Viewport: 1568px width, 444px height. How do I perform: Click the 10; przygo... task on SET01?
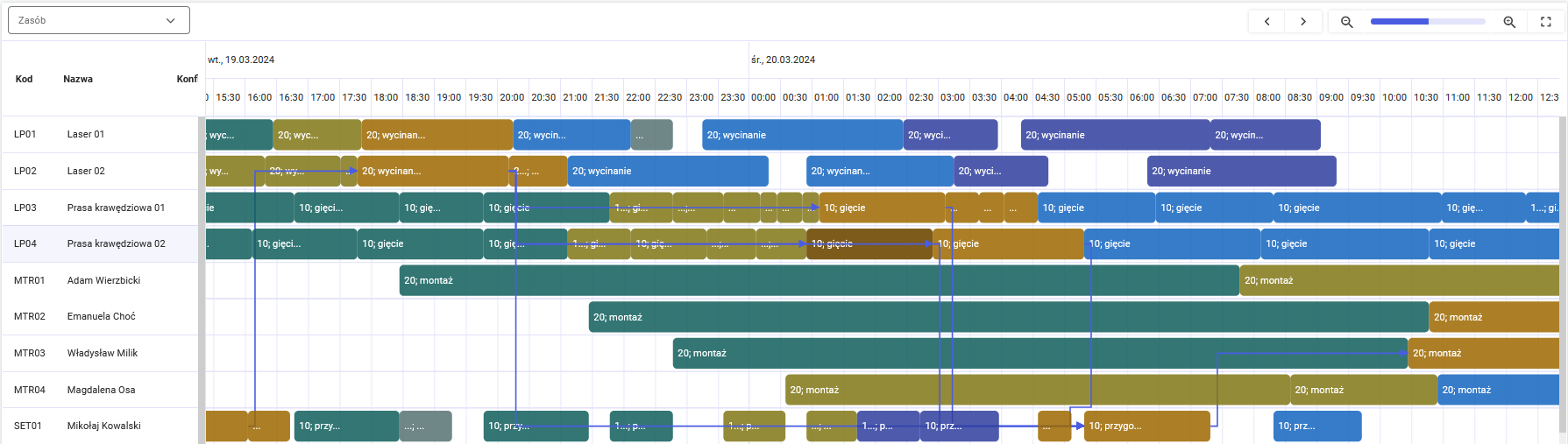tap(1147, 426)
